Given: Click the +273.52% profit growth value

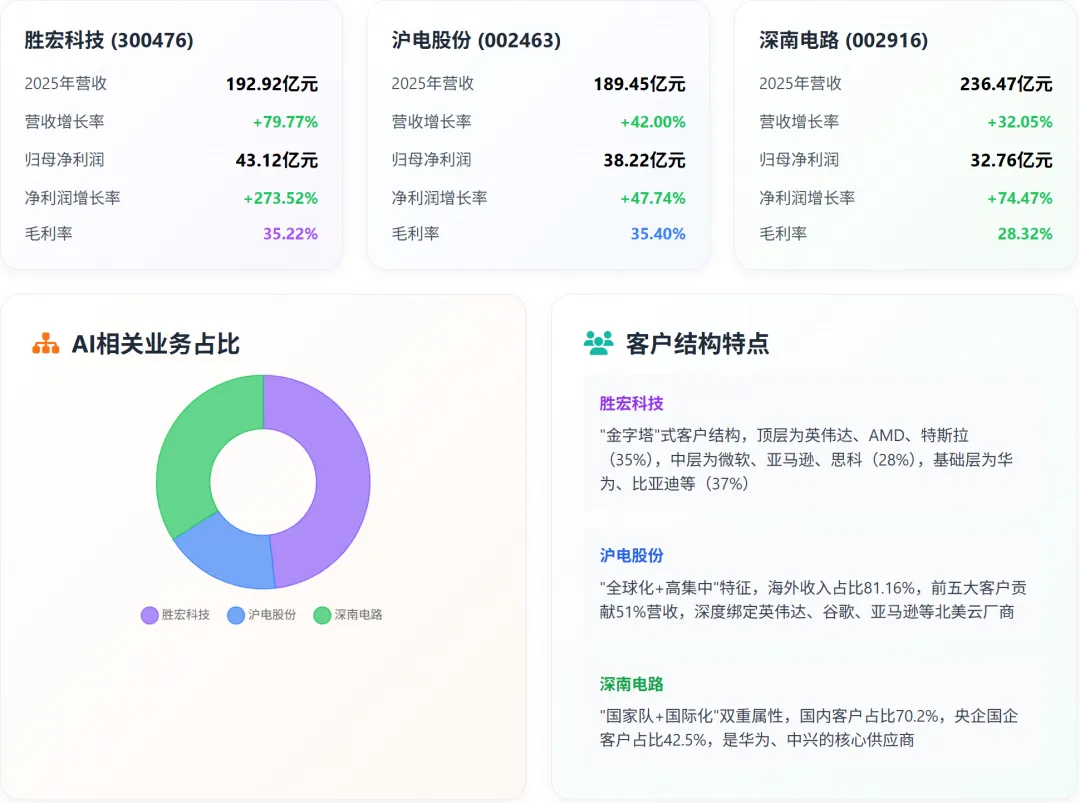Looking at the screenshot, I should [x=280, y=198].
